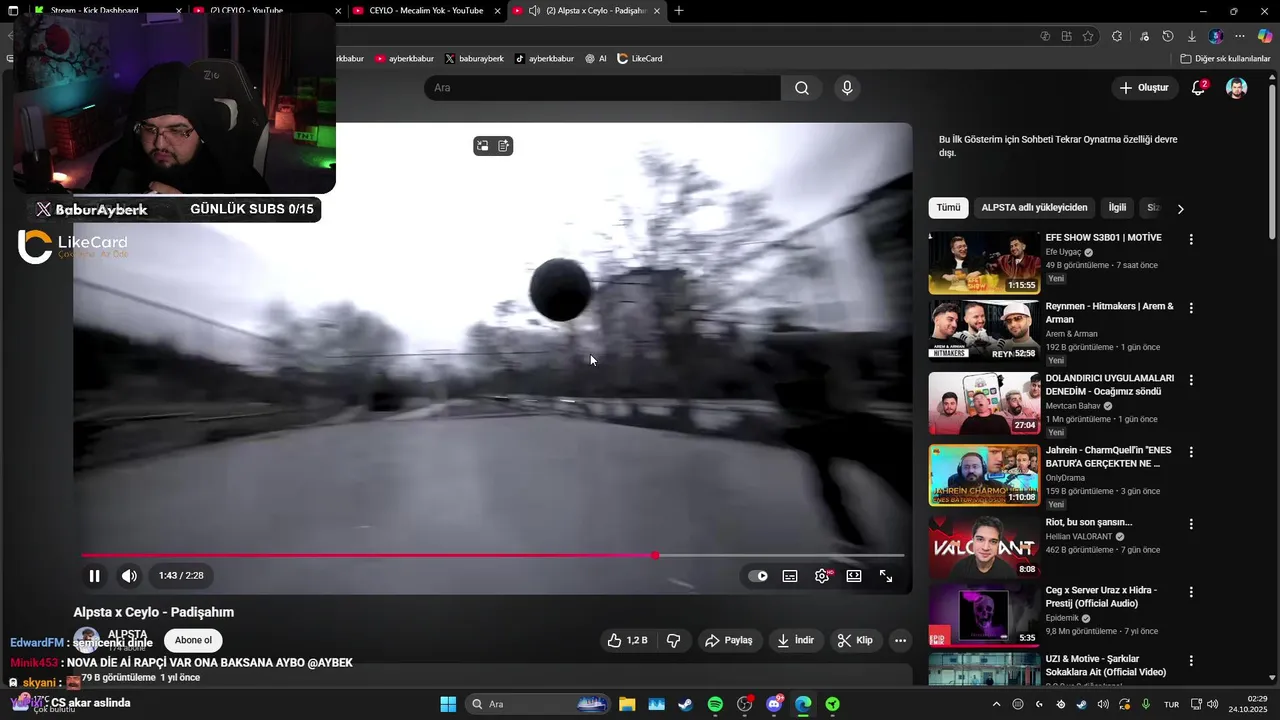
Task: Open options for UZI & Motive video
Action: tap(1190, 661)
